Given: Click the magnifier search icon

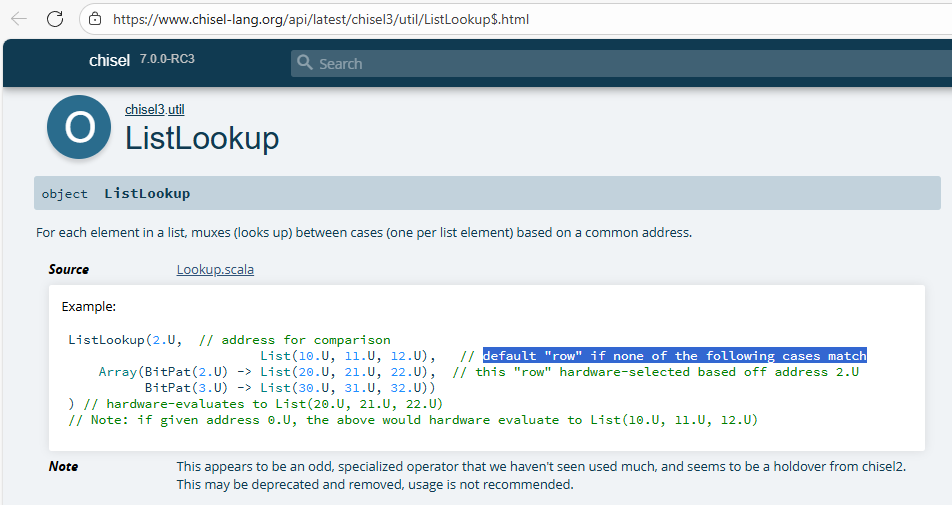Looking at the screenshot, I should tap(304, 63).
